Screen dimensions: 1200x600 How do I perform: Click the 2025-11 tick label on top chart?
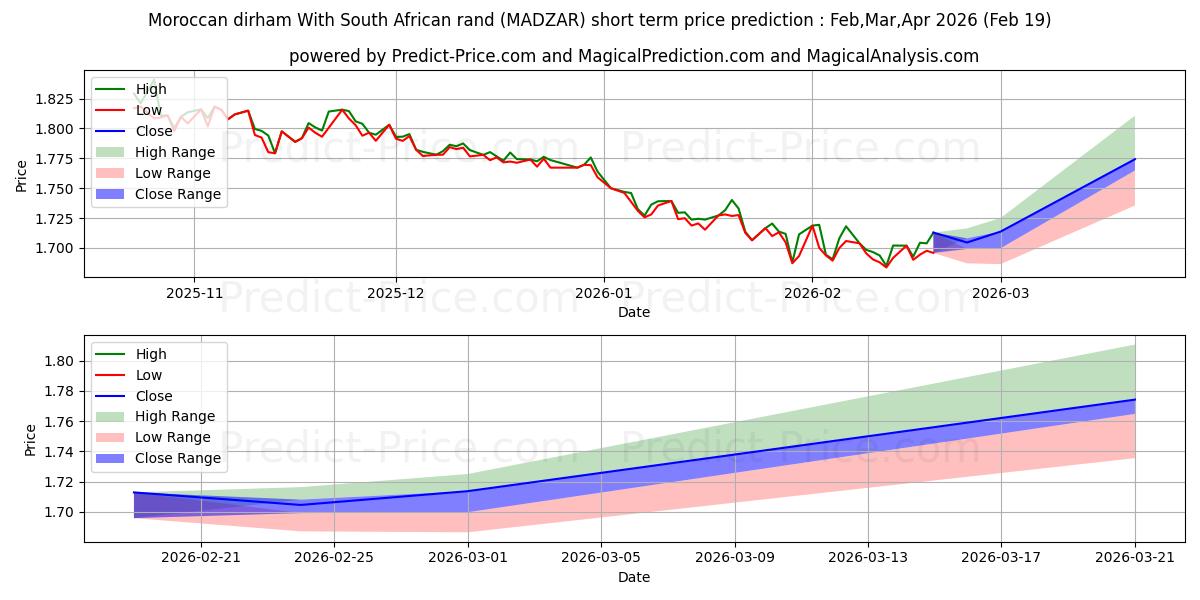194,293
